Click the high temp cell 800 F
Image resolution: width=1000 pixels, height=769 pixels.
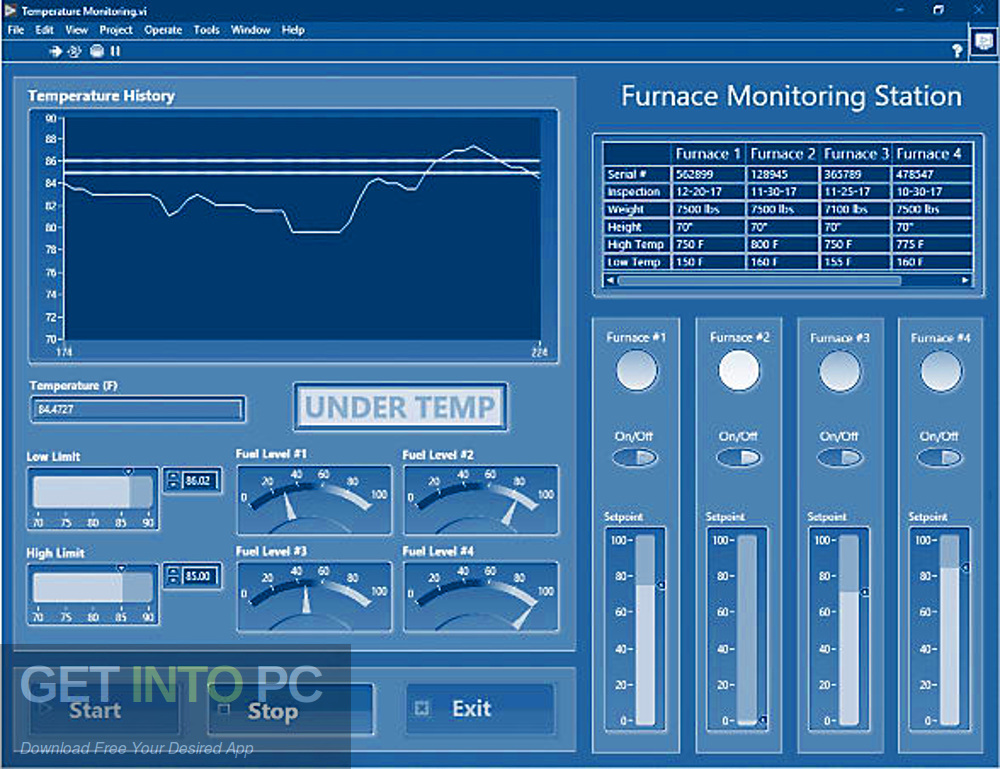(x=783, y=244)
